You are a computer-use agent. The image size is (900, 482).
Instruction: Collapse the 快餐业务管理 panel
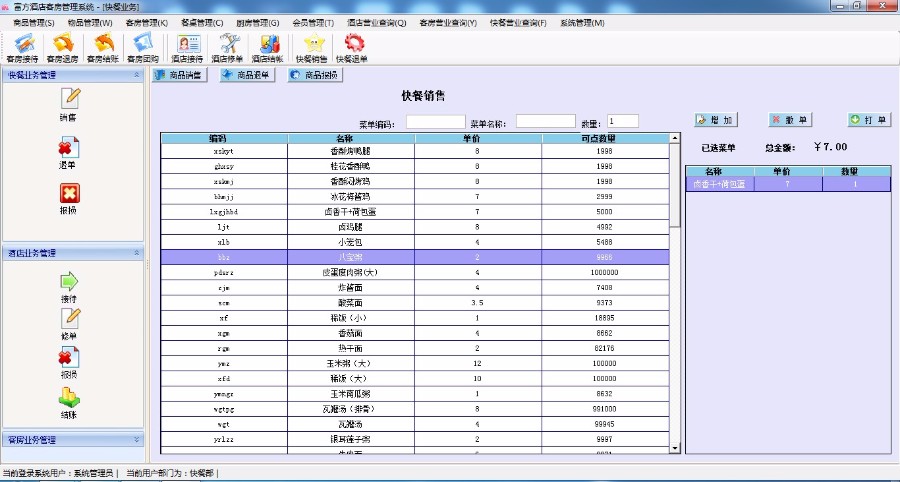137,75
